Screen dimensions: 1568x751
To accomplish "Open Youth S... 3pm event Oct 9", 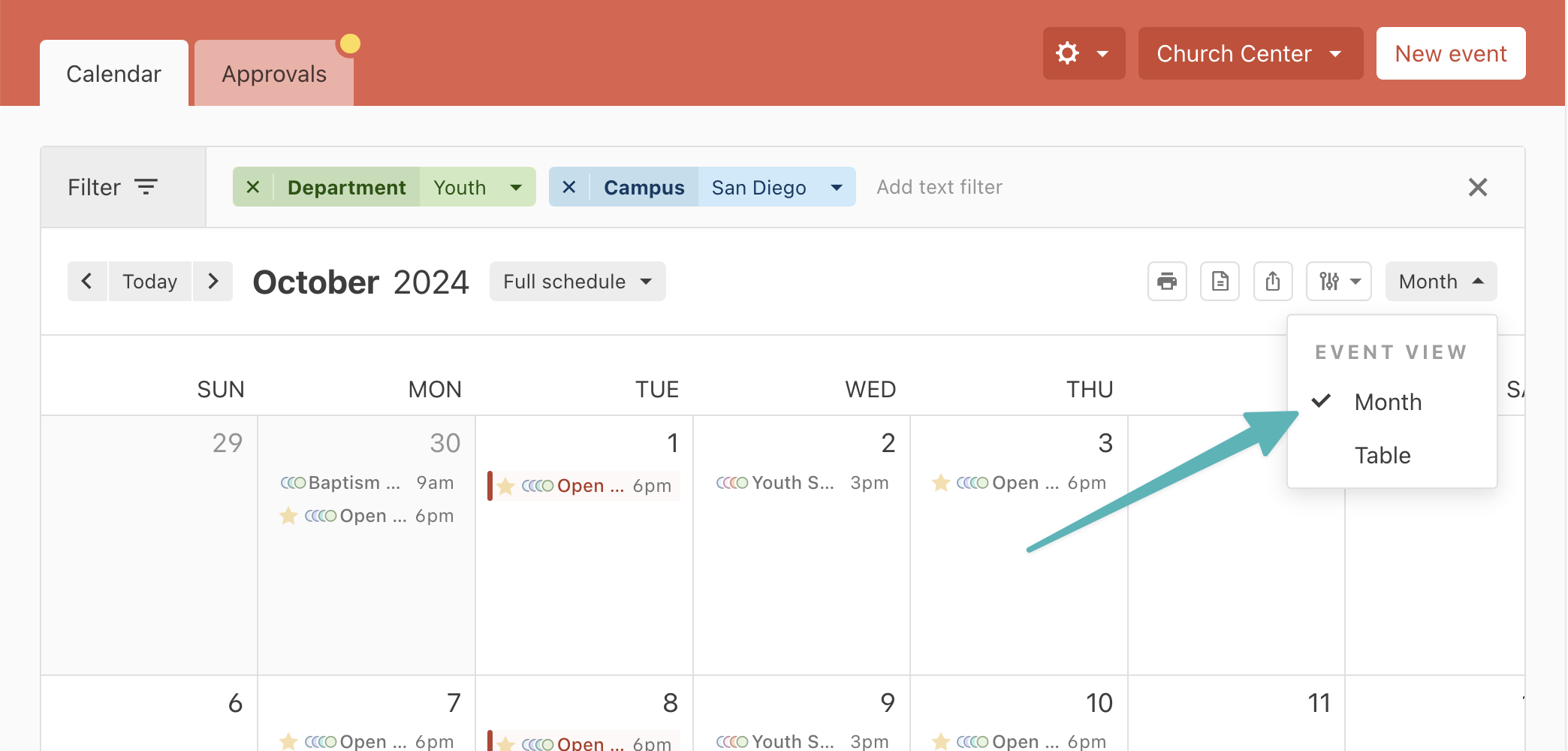I will (x=802, y=741).
